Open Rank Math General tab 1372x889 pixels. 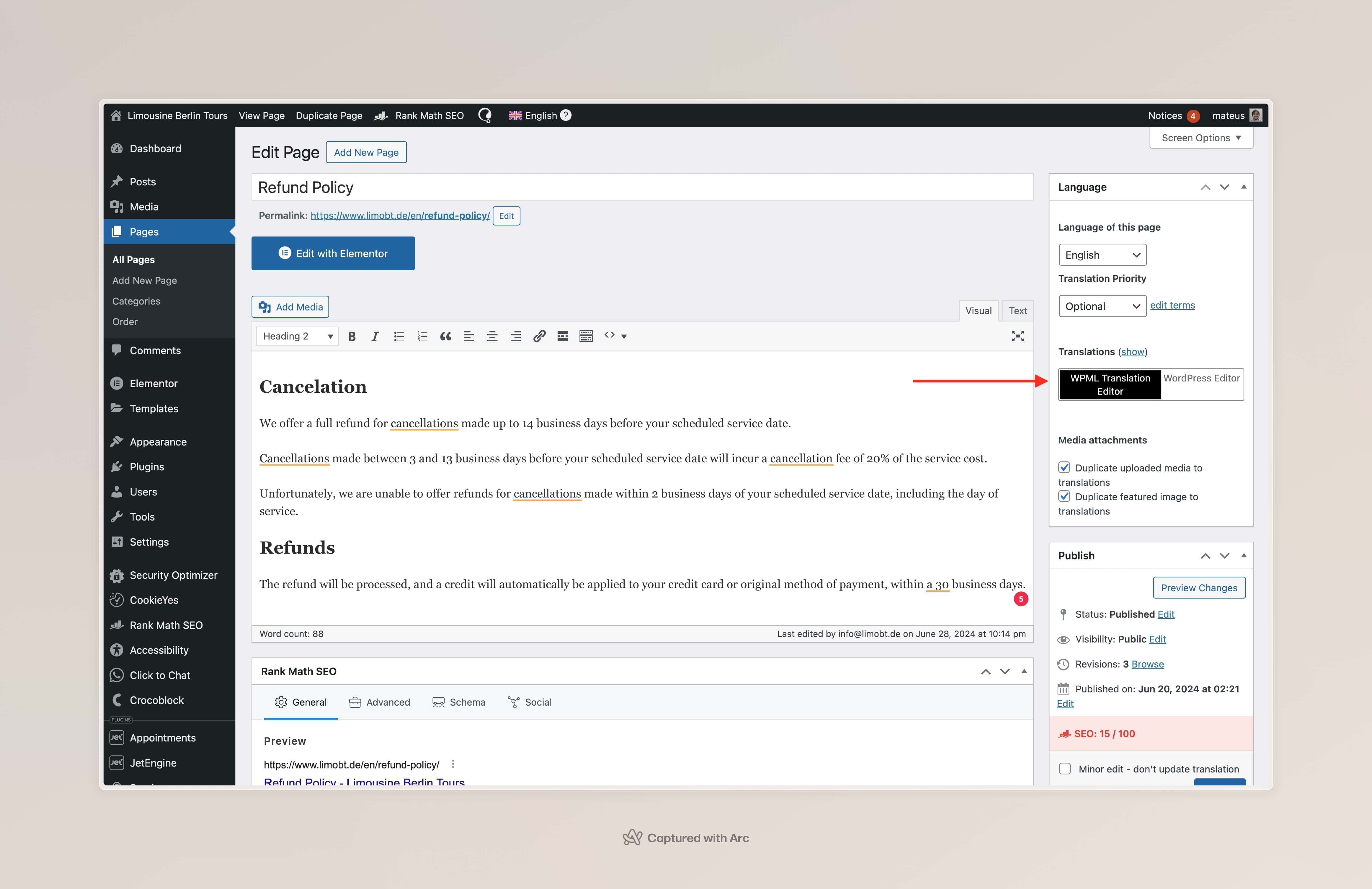click(x=301, y=702)
